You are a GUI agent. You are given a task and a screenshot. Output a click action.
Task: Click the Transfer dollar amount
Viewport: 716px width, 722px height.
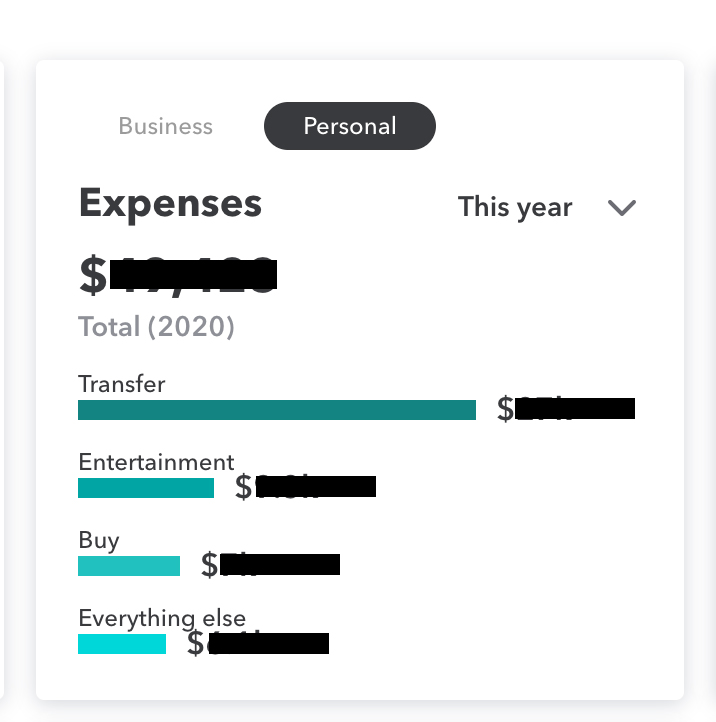pos(566,408)
